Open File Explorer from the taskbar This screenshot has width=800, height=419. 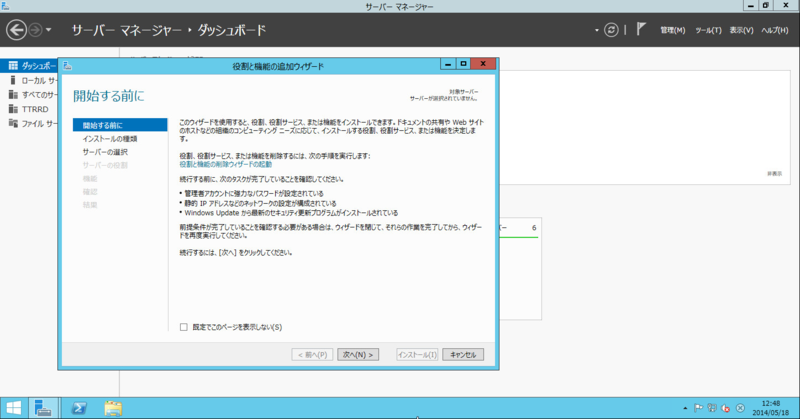113,408
